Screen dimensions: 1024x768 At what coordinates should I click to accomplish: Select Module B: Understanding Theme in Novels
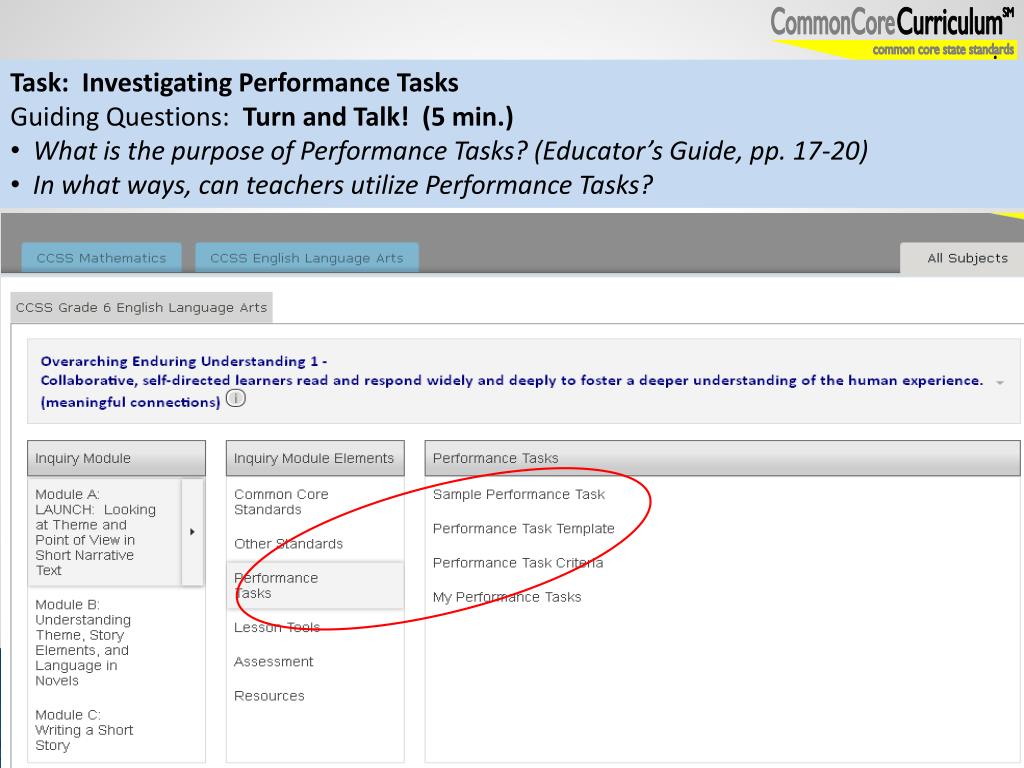pos(83,643)
